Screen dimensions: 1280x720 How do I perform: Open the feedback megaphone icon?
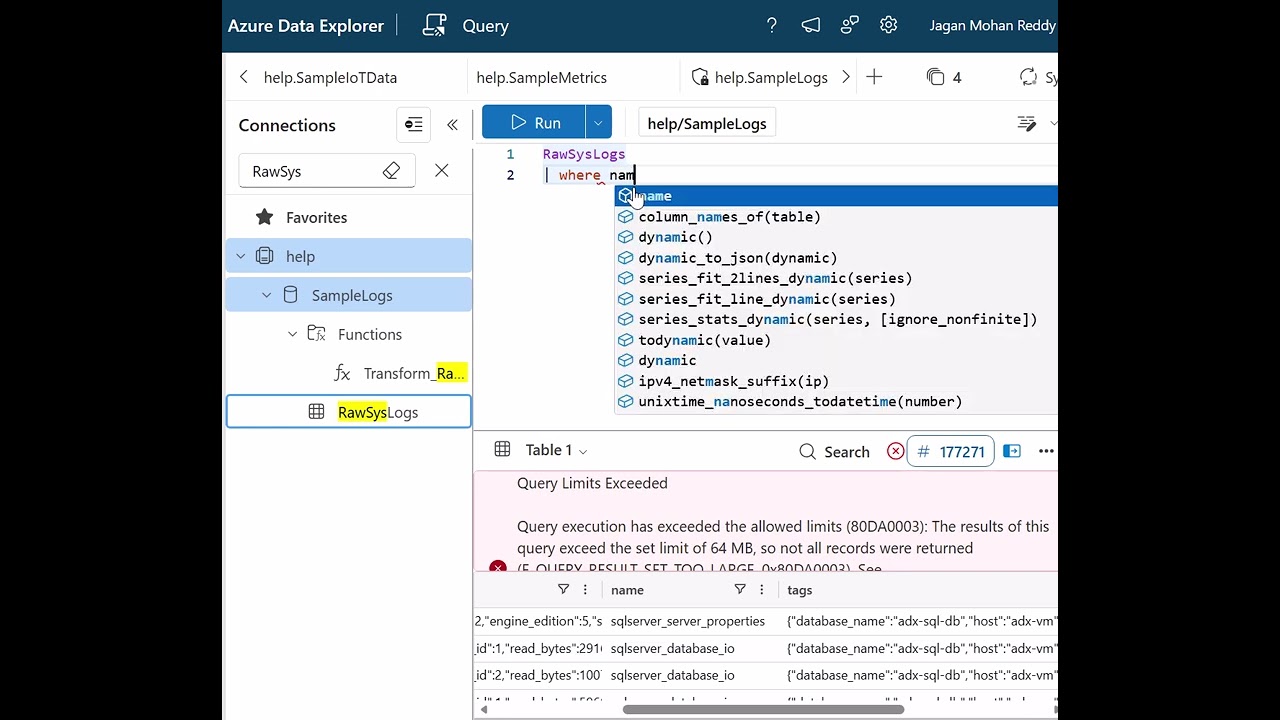(x=811, y=26)
